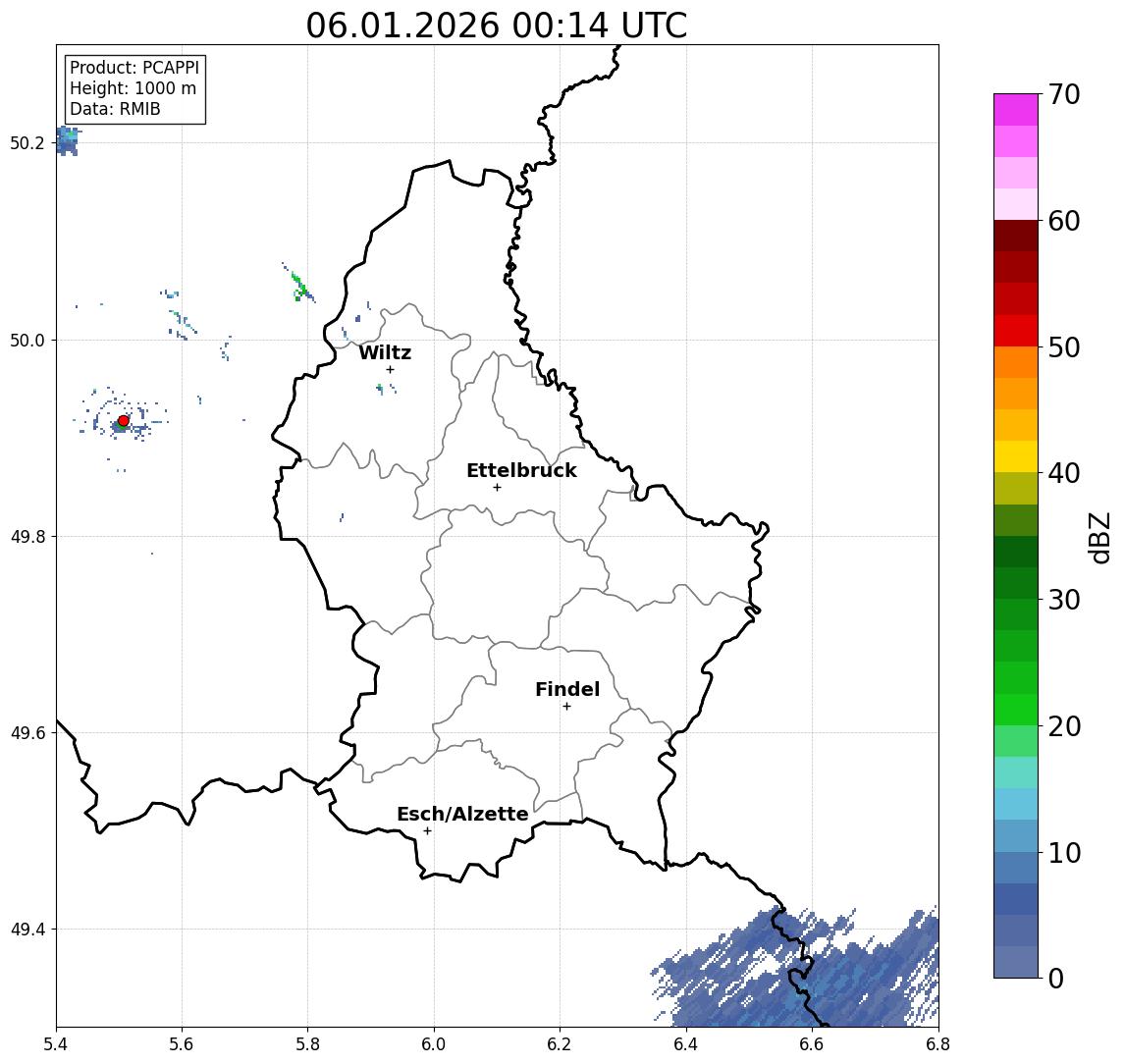
Task: Click the 49.8 latitude axis label
Action: tap(27, 536)
